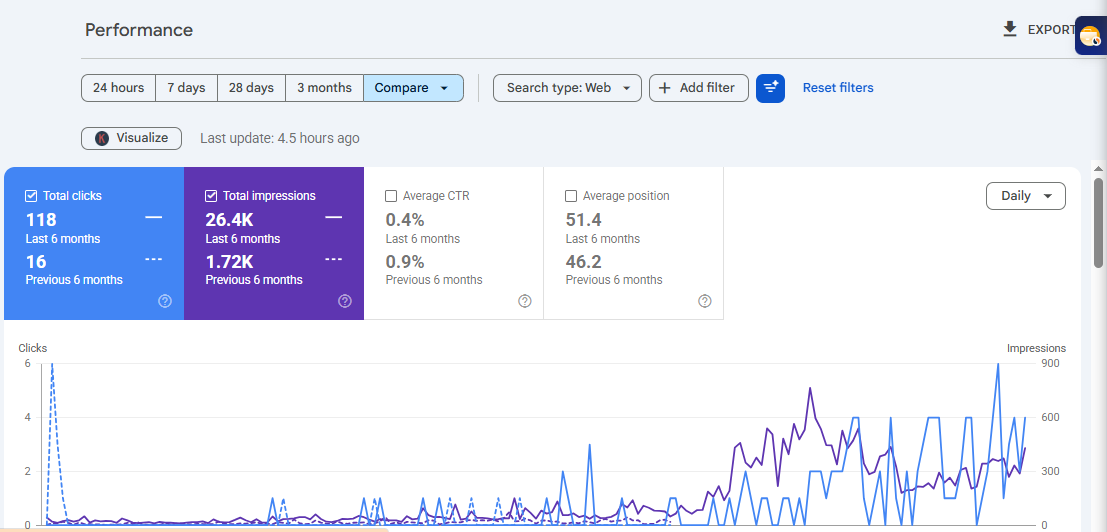Click the 51.4 average position value
The width and height of the screenshot is (1107, 532).
(584, 219)
